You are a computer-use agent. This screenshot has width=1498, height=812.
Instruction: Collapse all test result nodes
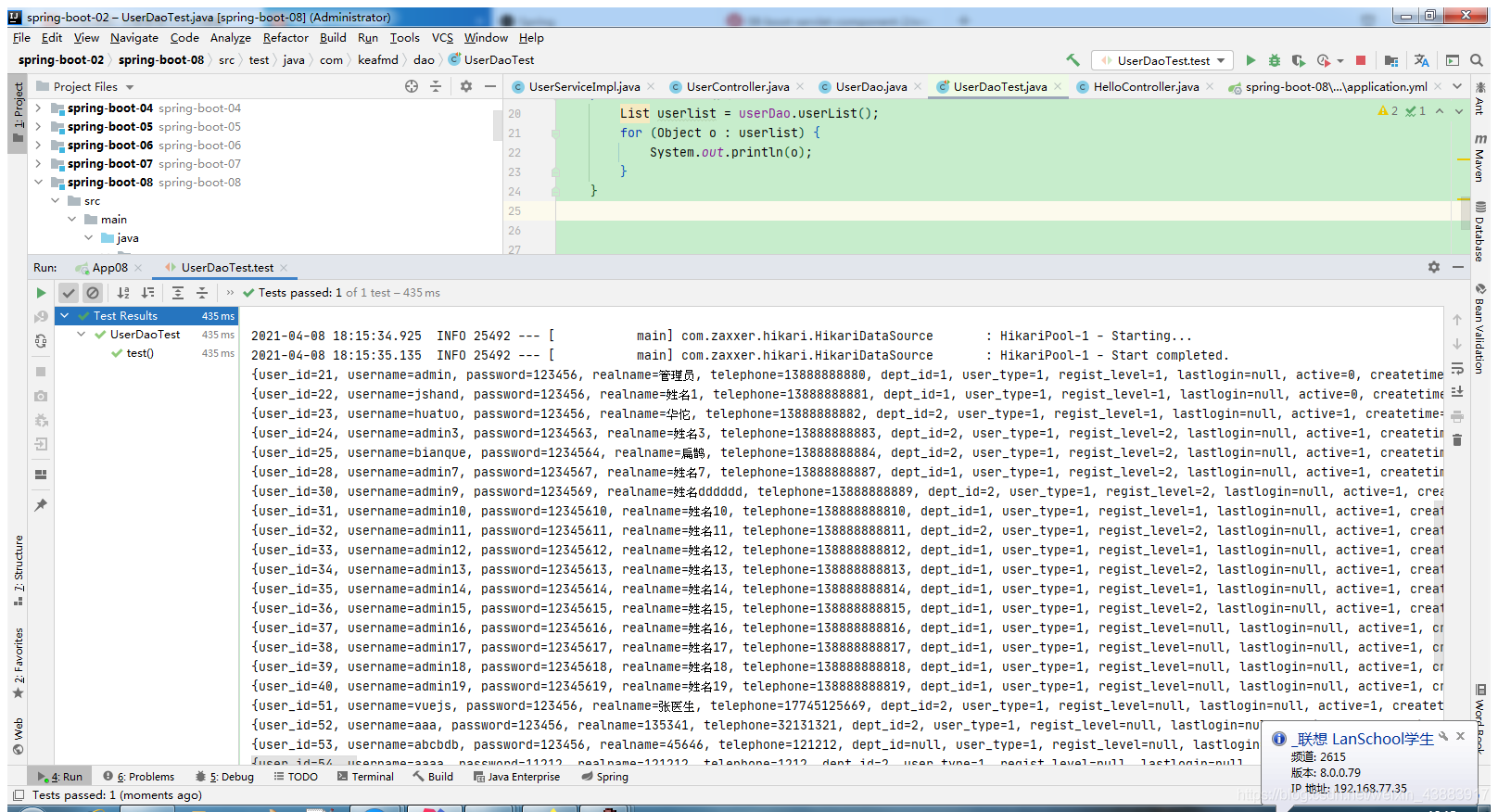pyautogui.click(x=202, y=293)
